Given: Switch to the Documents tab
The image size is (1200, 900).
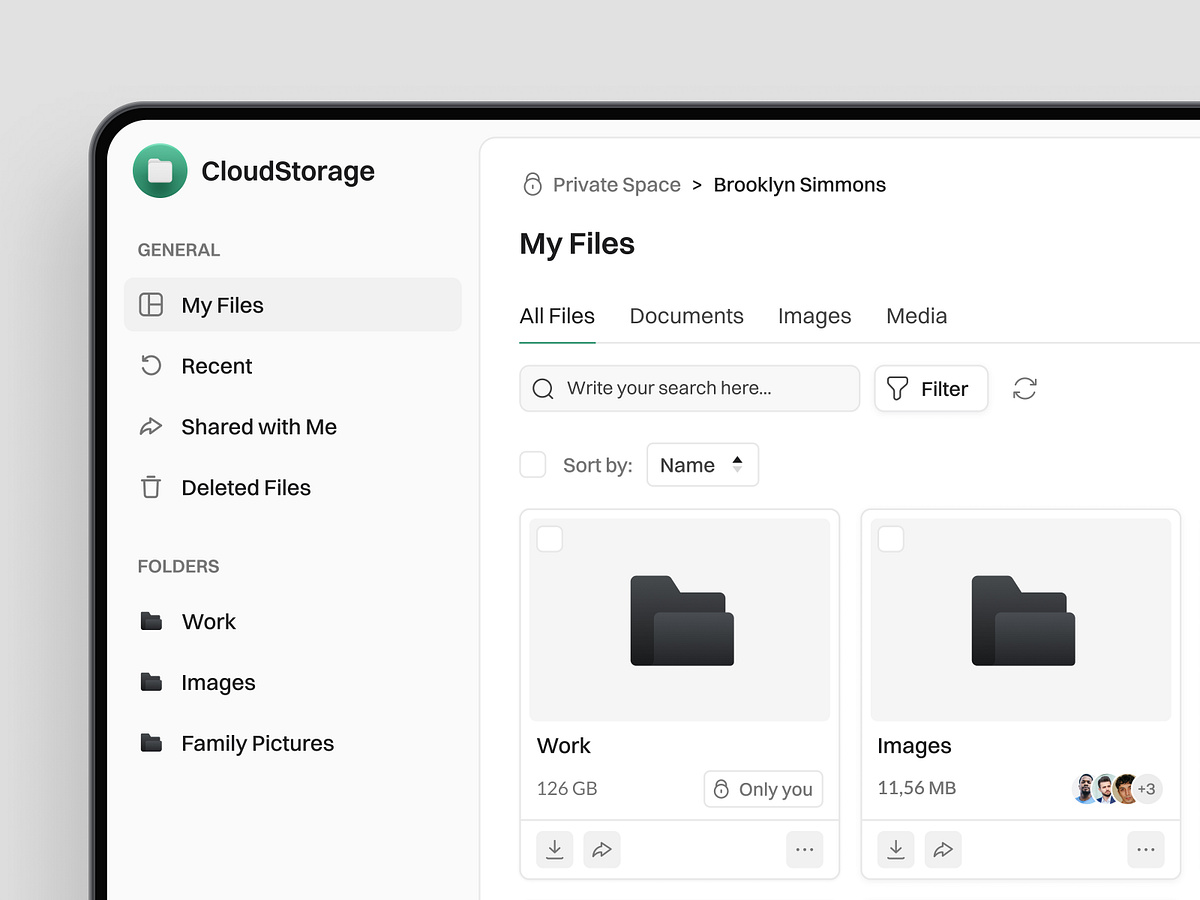Looking at the screenshot, I should (x=686, y=316).
